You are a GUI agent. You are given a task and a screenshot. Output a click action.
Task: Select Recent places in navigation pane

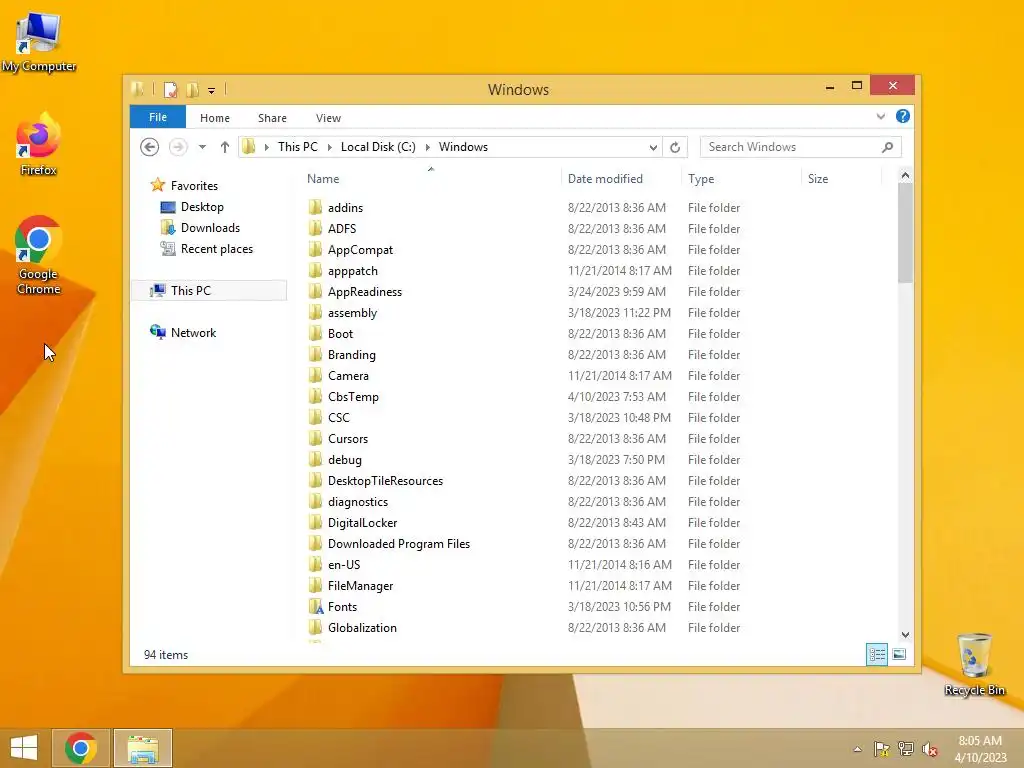[207, 249]
